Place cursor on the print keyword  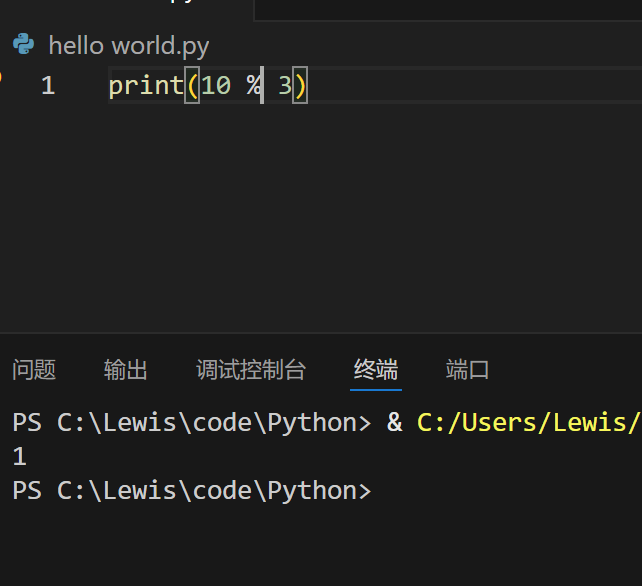point(145,86)
